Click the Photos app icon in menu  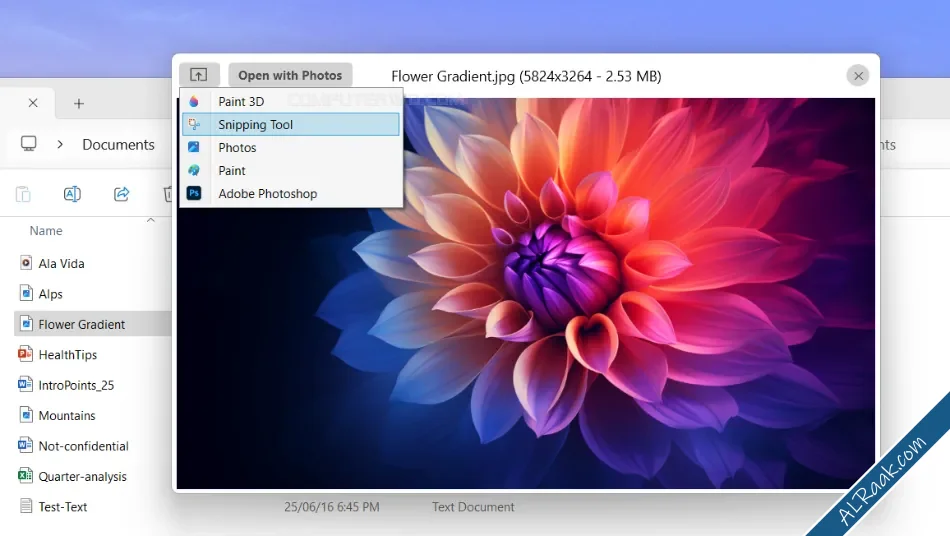point(194,147)
